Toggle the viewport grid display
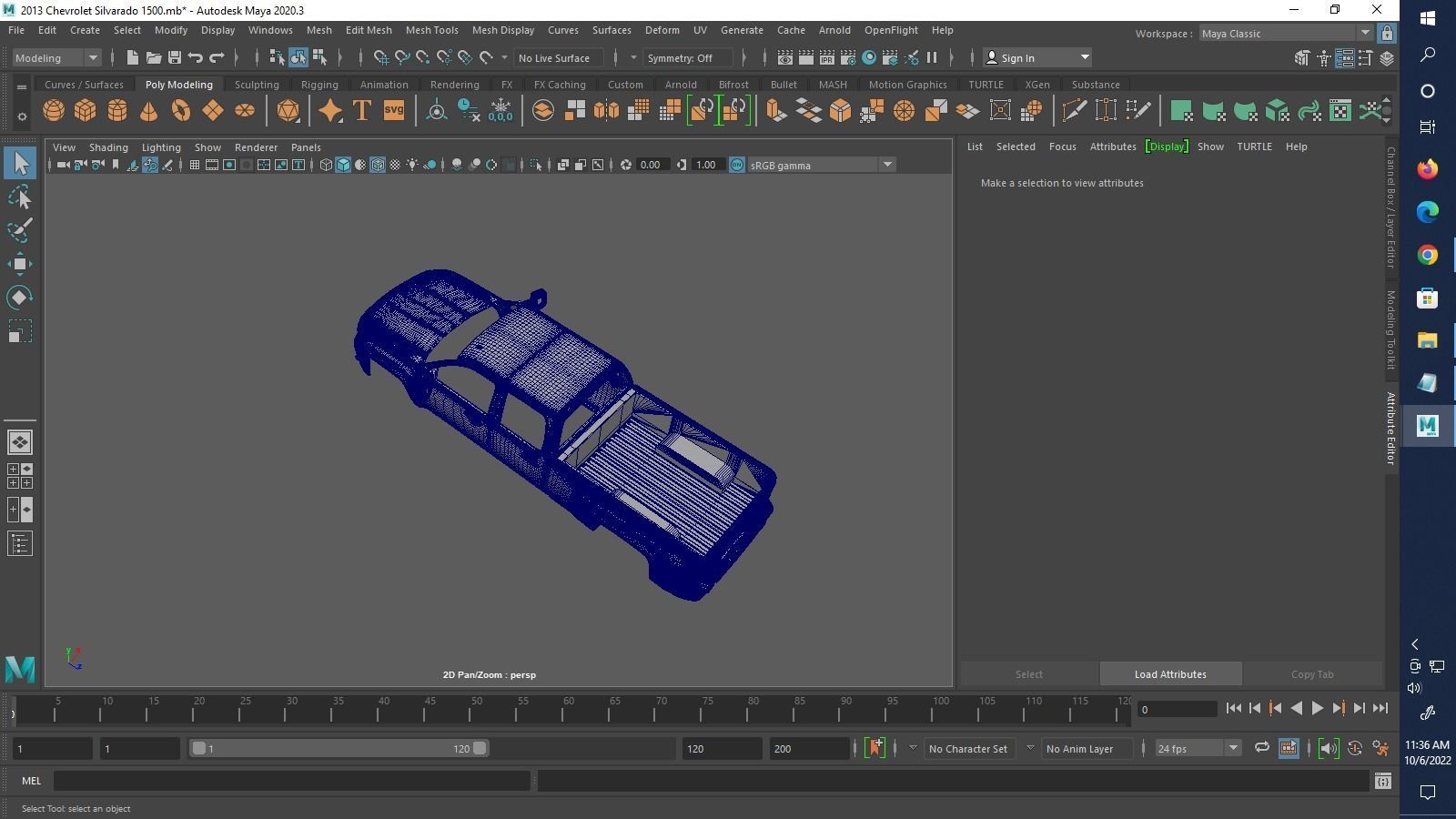Screen dimensions: 1456x819 (x=195, y=165)
